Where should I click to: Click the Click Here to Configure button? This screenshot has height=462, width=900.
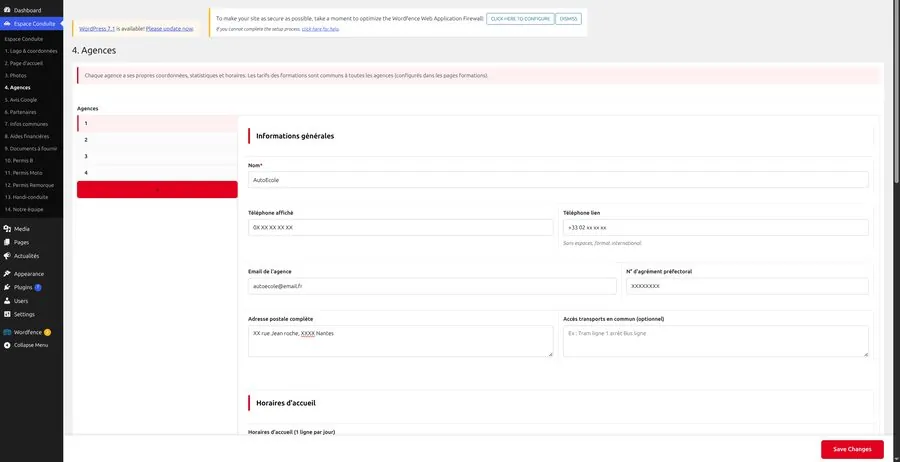pos(520,19)
